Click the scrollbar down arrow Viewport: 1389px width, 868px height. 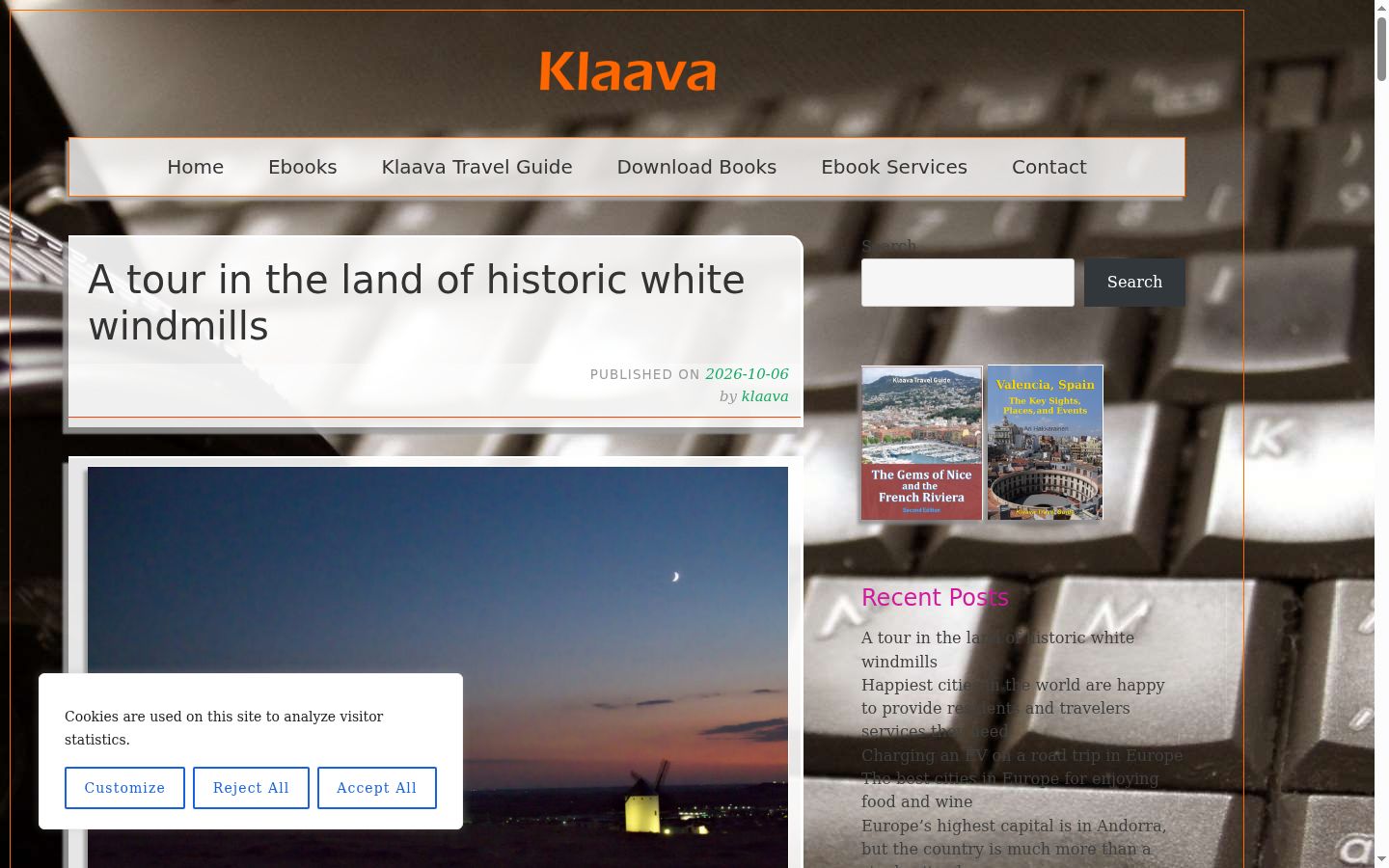pos(1381,859)
